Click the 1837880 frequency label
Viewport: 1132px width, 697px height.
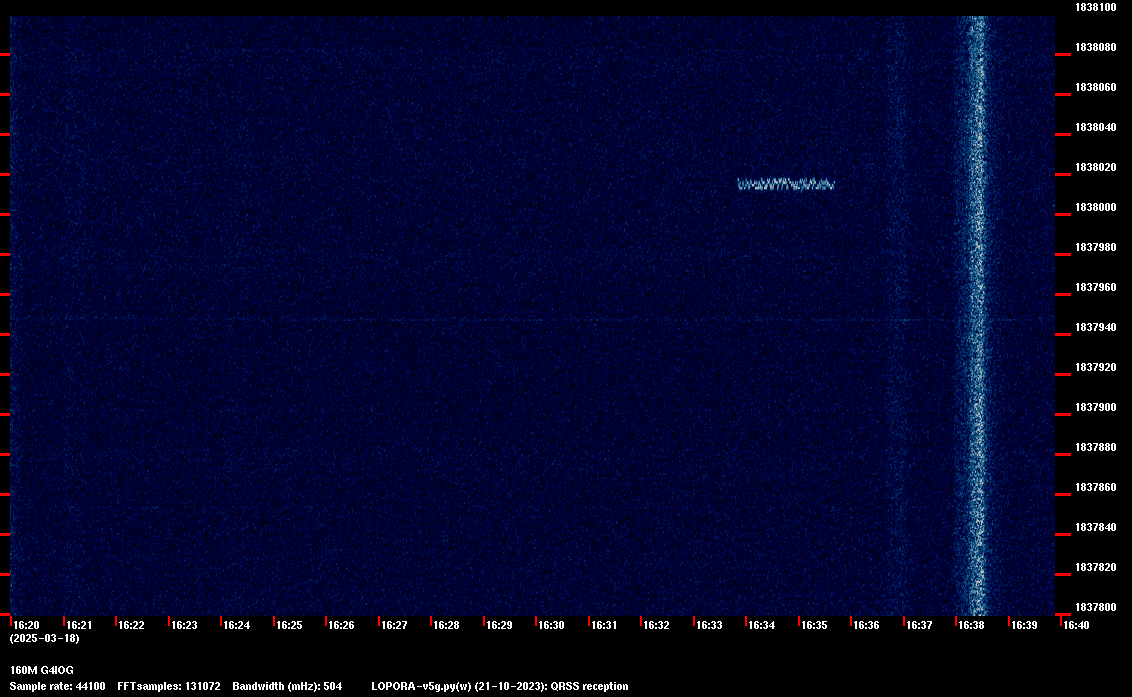[1096, 447]
